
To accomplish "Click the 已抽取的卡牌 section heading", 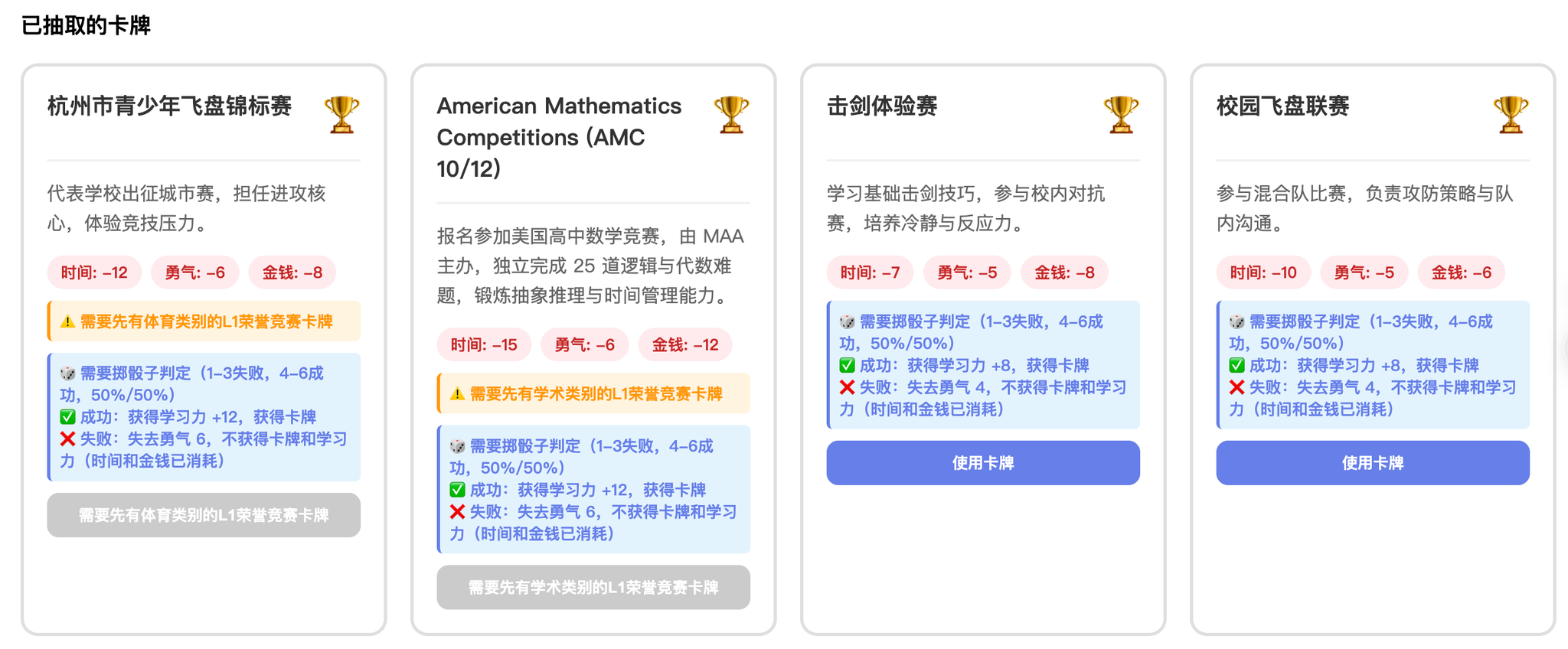I will click(86, 25).
